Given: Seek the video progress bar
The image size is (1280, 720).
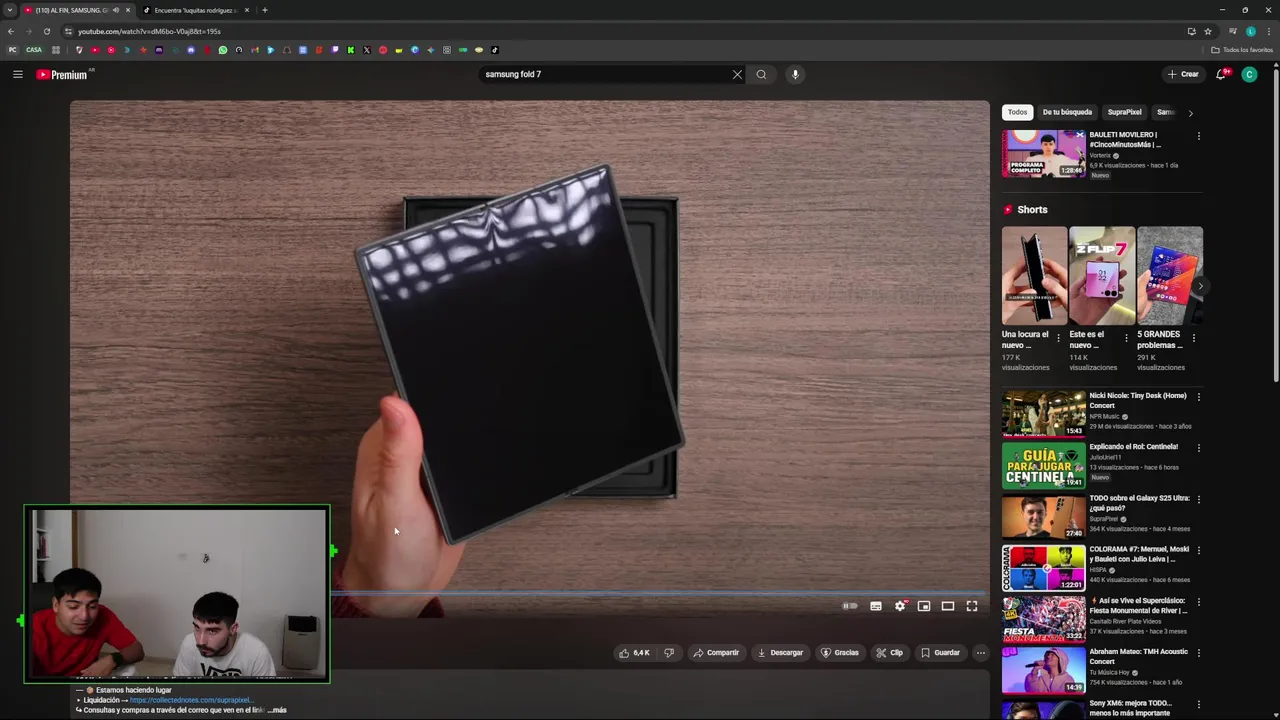Looking at the screenshot, I should (x=660, y=593).
